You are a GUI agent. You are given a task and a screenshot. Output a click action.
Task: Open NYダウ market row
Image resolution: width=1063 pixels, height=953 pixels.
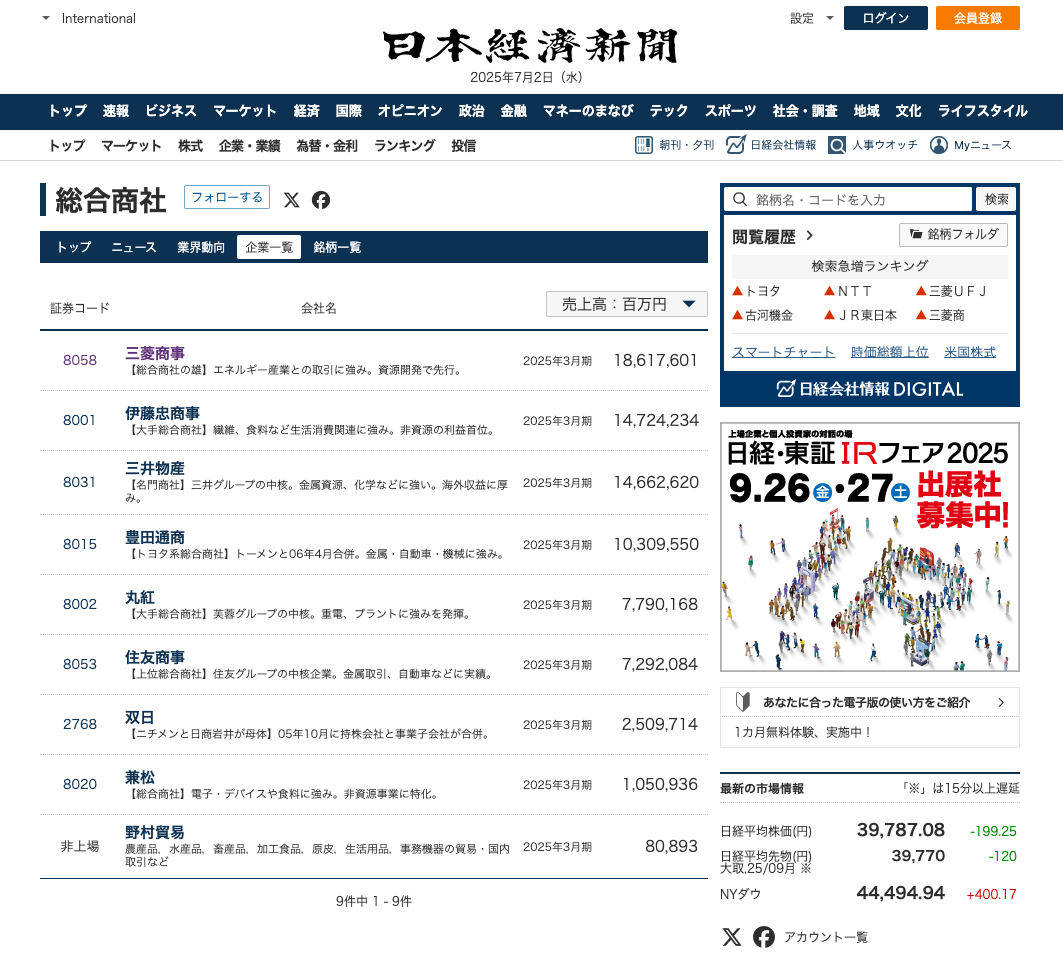870,893
